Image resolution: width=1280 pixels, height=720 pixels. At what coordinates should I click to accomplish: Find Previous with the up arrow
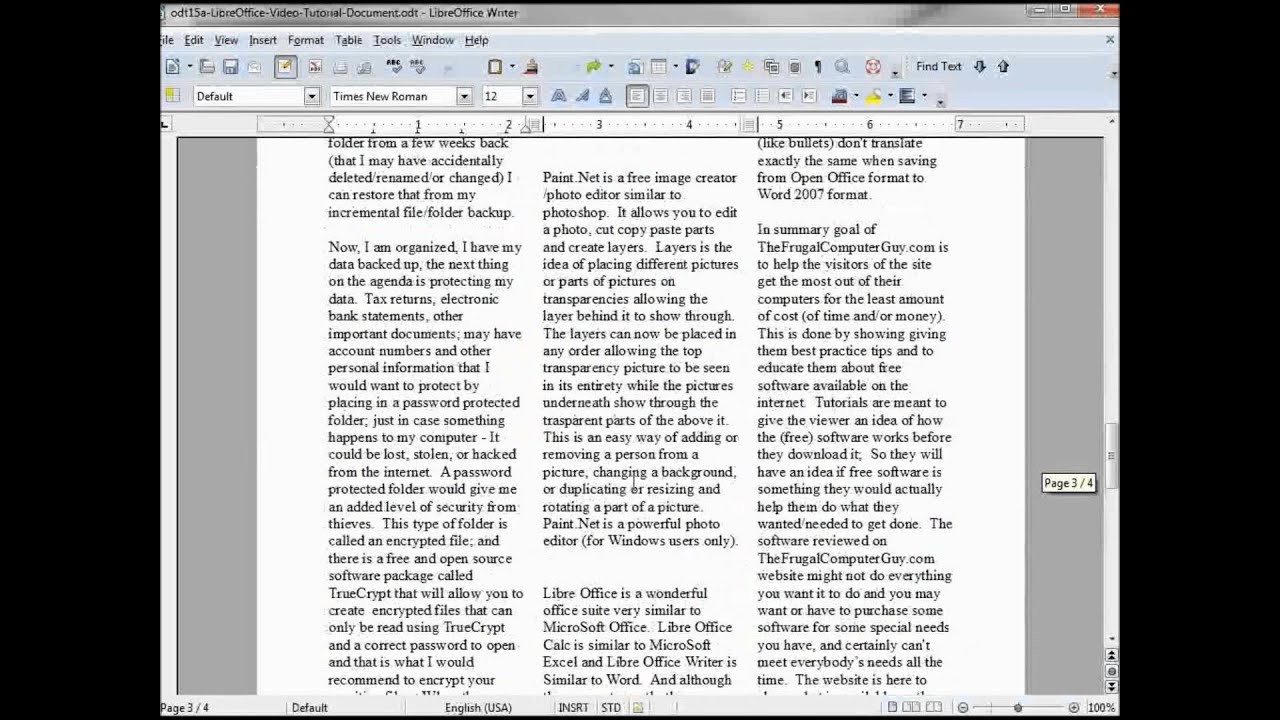point(1003,67)
